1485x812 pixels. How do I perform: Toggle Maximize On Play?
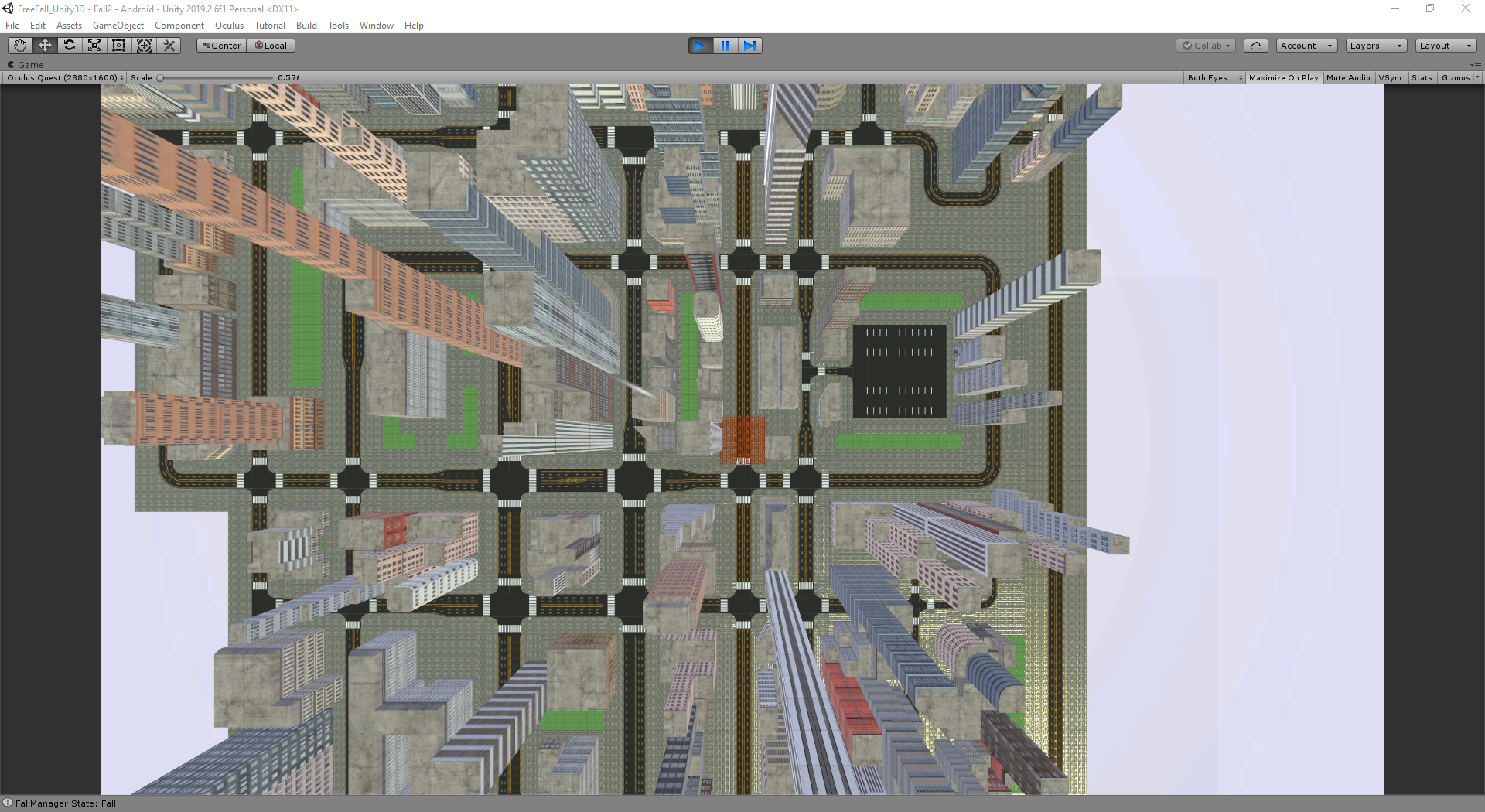1283,78
